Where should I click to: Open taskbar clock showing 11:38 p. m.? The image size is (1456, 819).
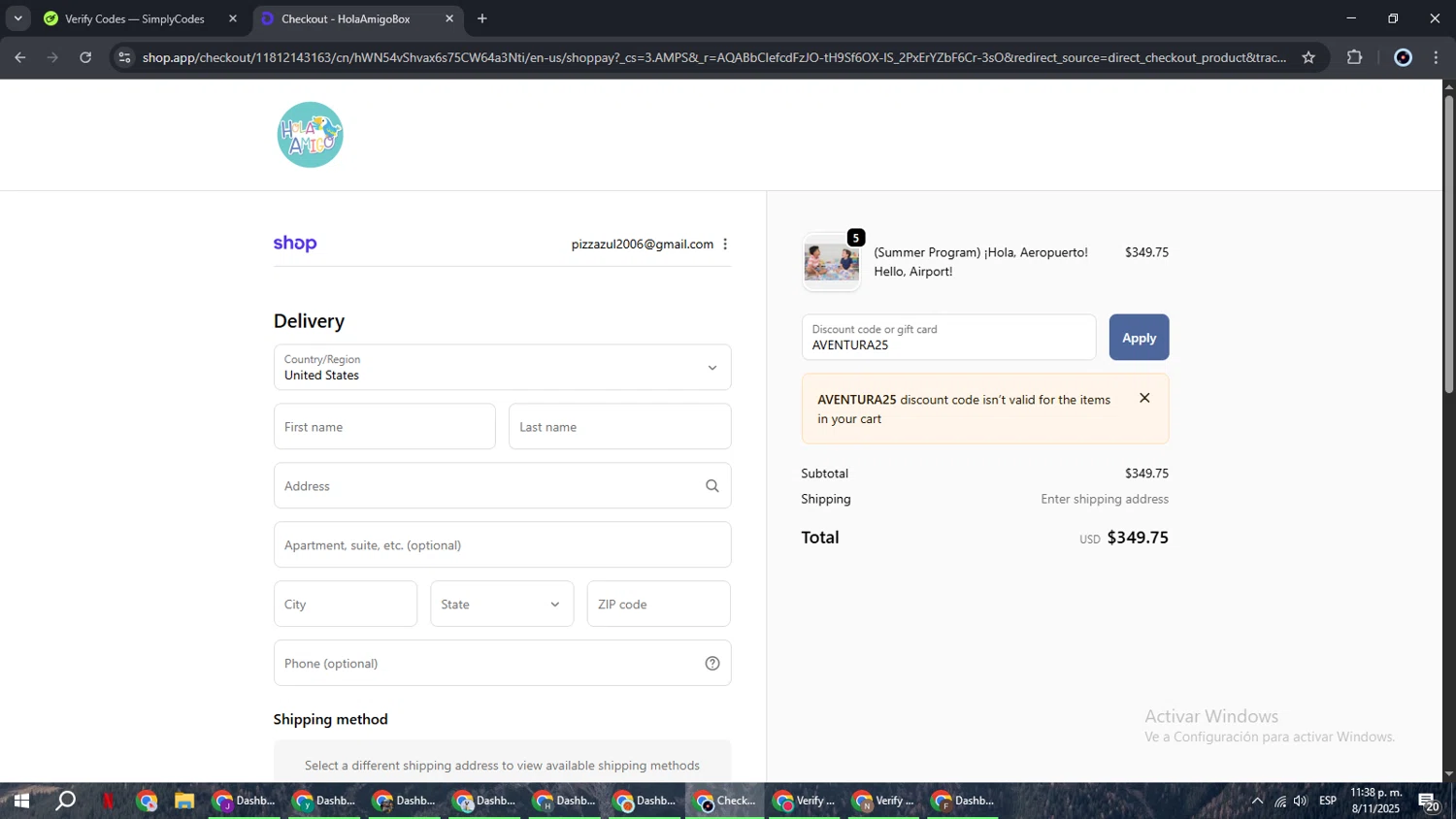(1376, 801)
